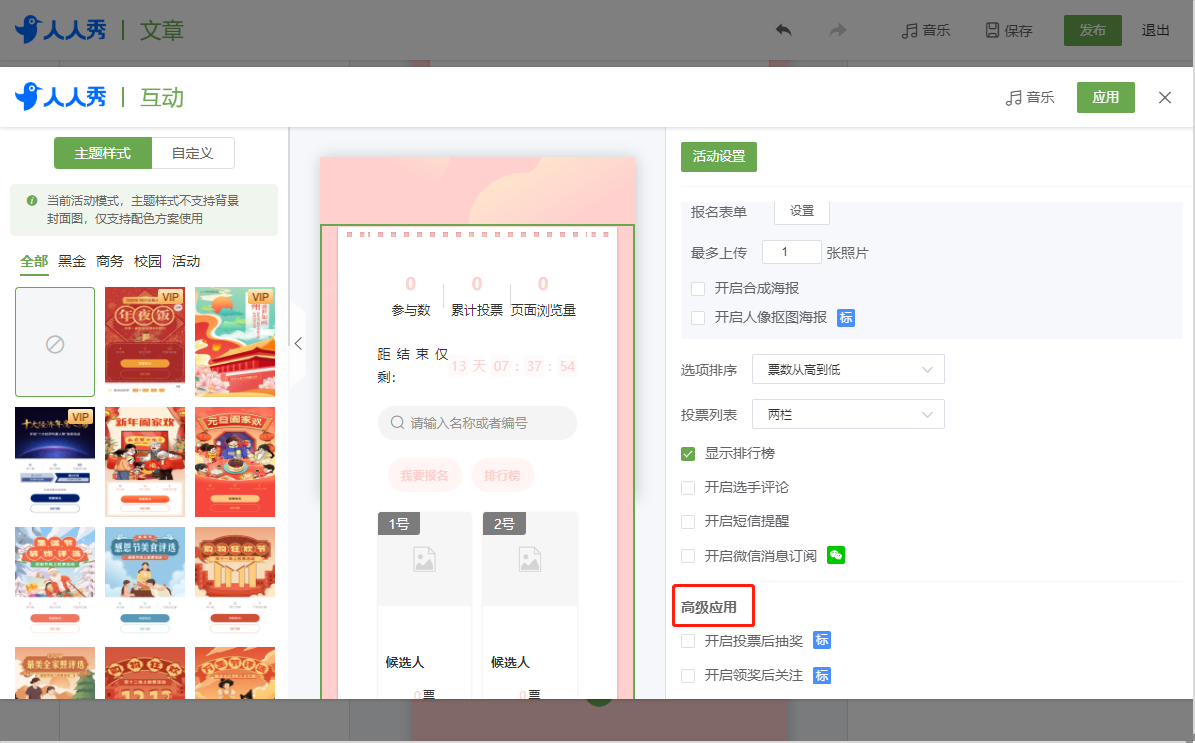Open 音乐 in the background editor toolbar
This screenshot has width=1195, height=743.
pyautogui.click(x=926, y=30)
